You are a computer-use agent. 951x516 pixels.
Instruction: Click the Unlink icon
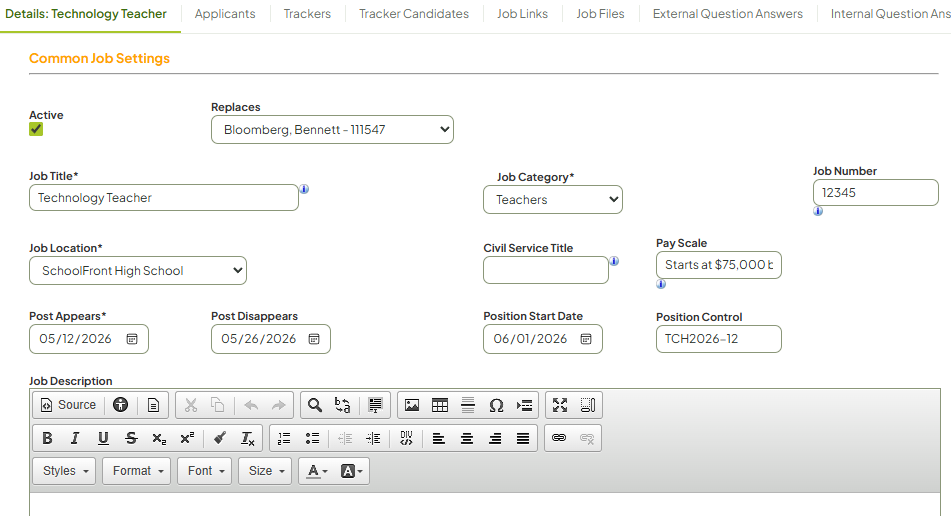(x=586, y=438)
